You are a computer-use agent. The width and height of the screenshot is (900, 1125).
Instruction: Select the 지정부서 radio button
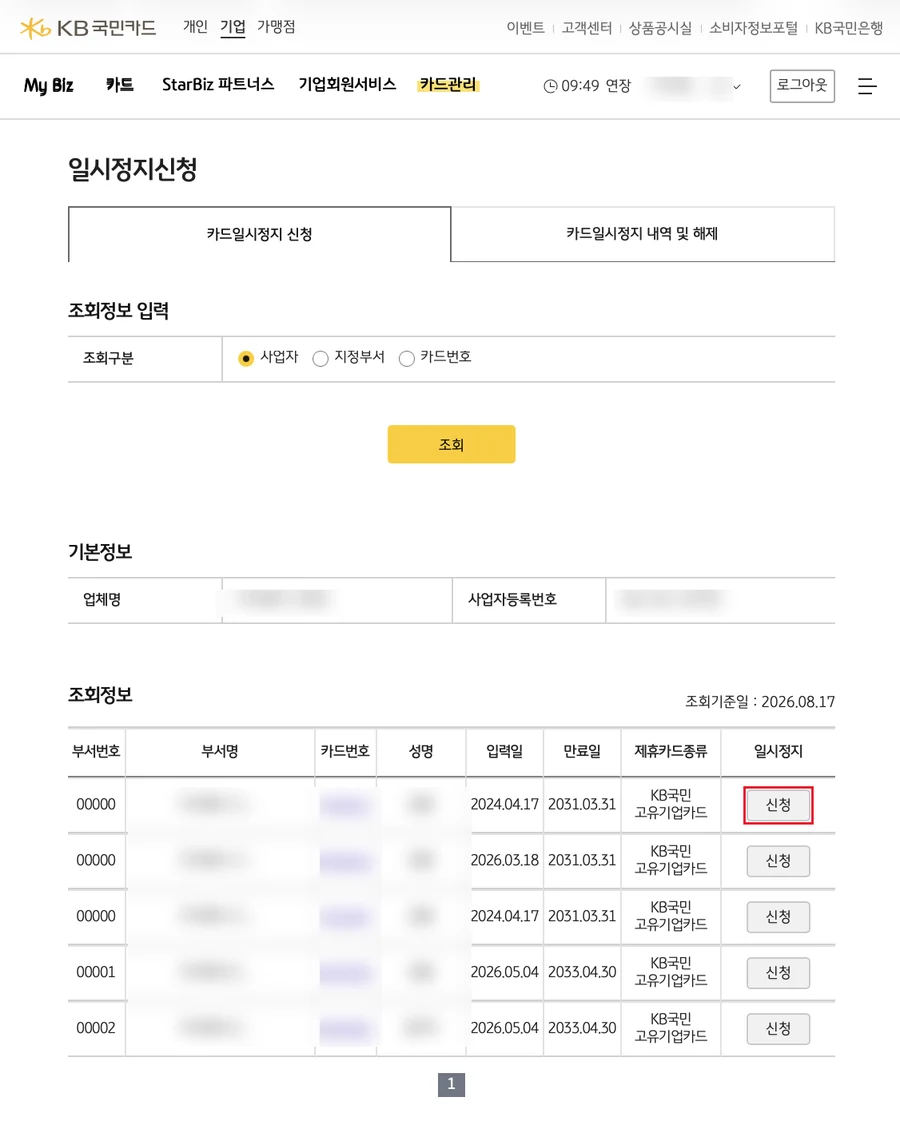pyautogui.click(x=320, y=358)
